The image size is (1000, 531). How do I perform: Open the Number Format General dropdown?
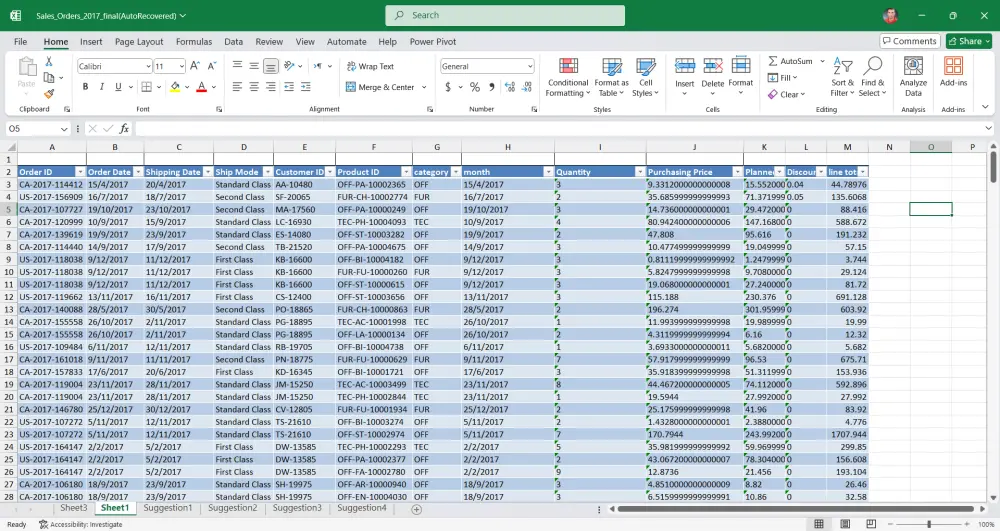tap(530, 66)
